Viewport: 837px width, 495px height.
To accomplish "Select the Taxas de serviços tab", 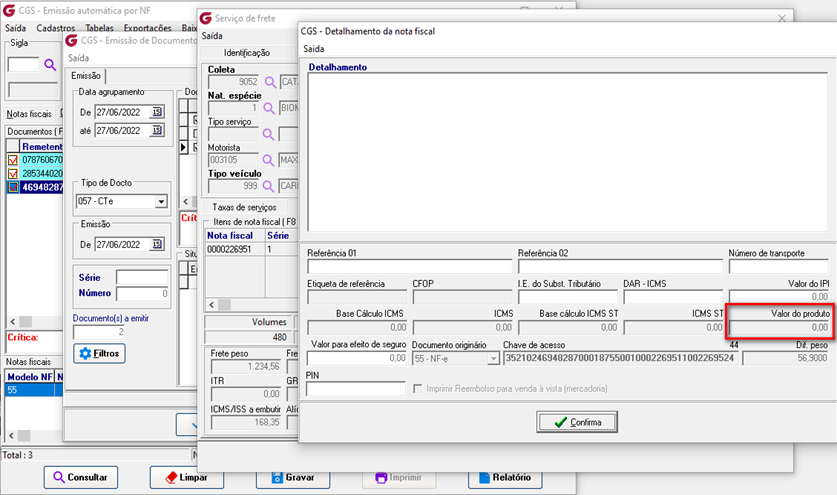I will (244, 207).
